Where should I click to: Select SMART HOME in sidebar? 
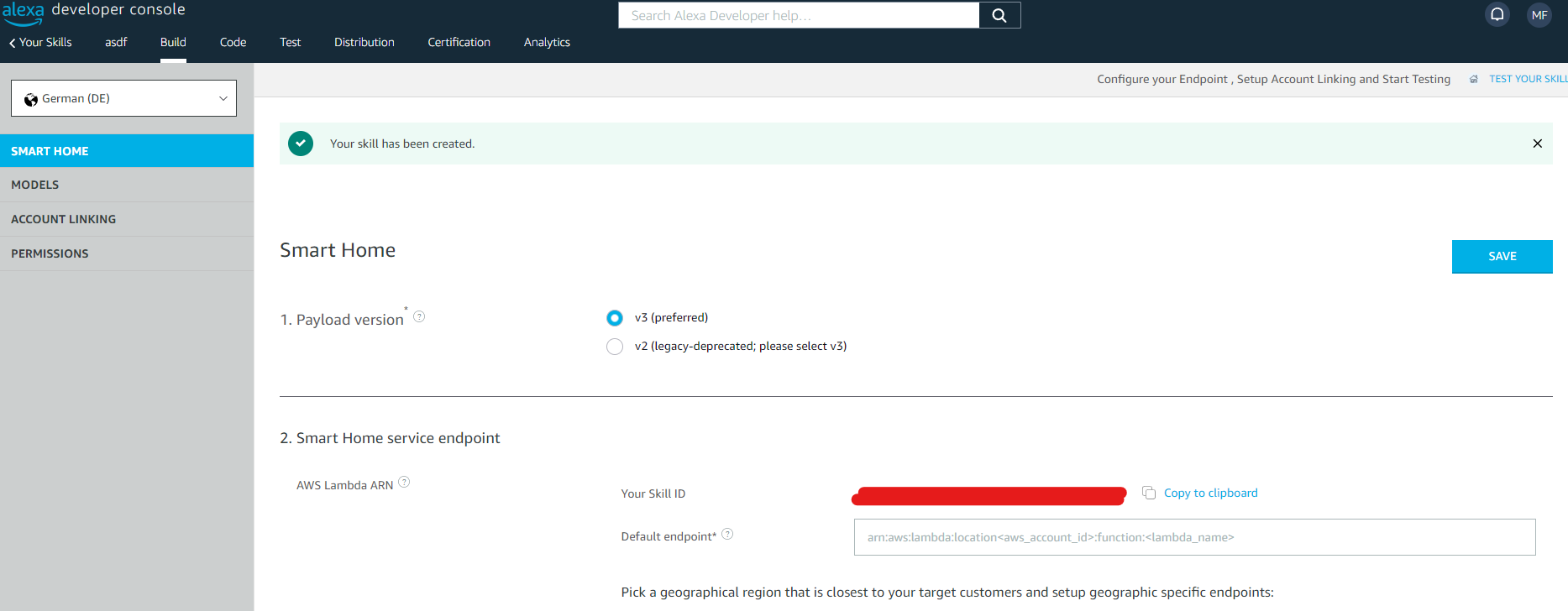pos(127,151)
